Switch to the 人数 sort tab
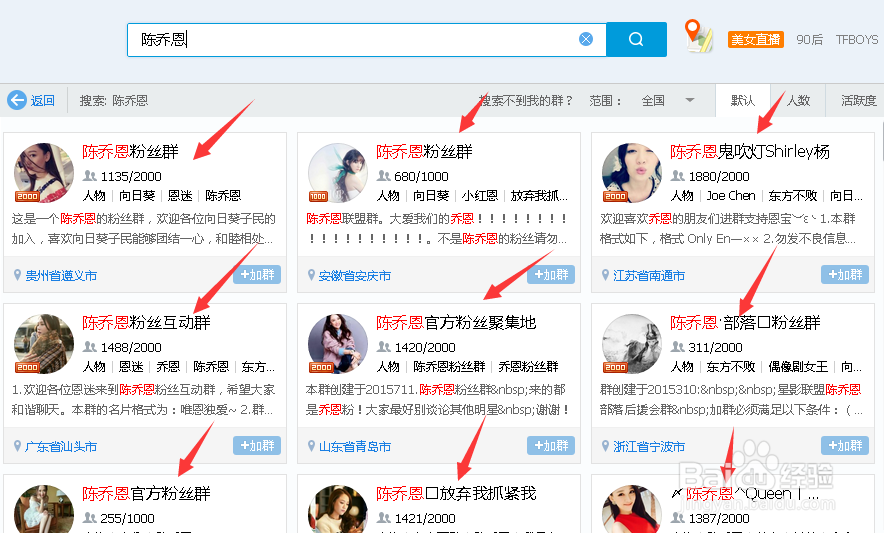The height and width of the screenshot is (534, 884). click(x=798, y=101)
